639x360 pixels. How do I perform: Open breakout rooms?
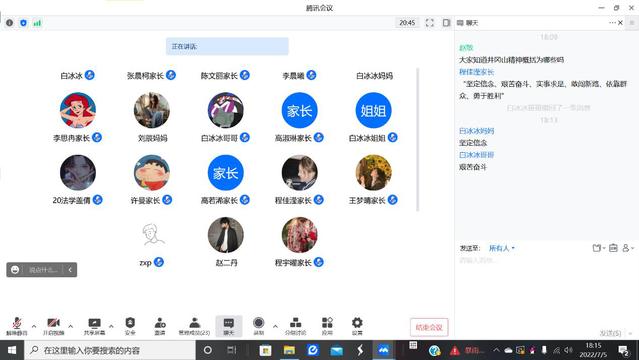click(295, 326)
